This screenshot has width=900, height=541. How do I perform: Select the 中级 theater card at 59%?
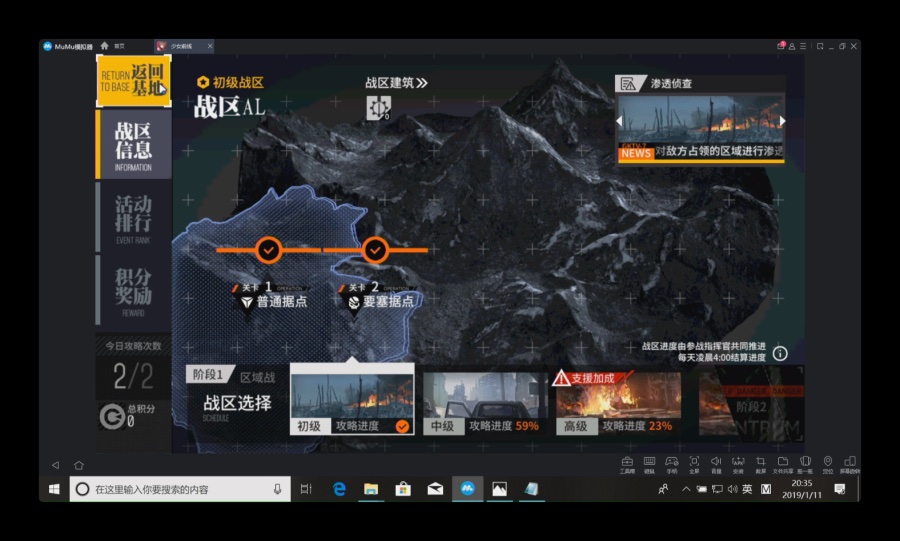point(484,403)
